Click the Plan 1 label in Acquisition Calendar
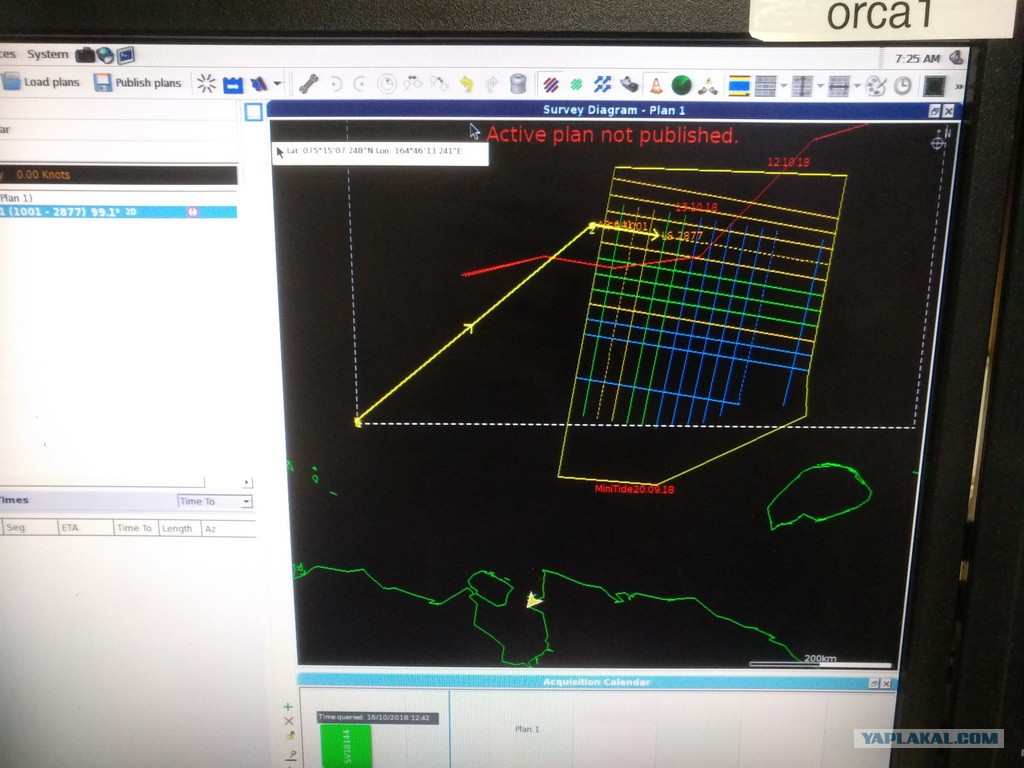 click(527, 729)
